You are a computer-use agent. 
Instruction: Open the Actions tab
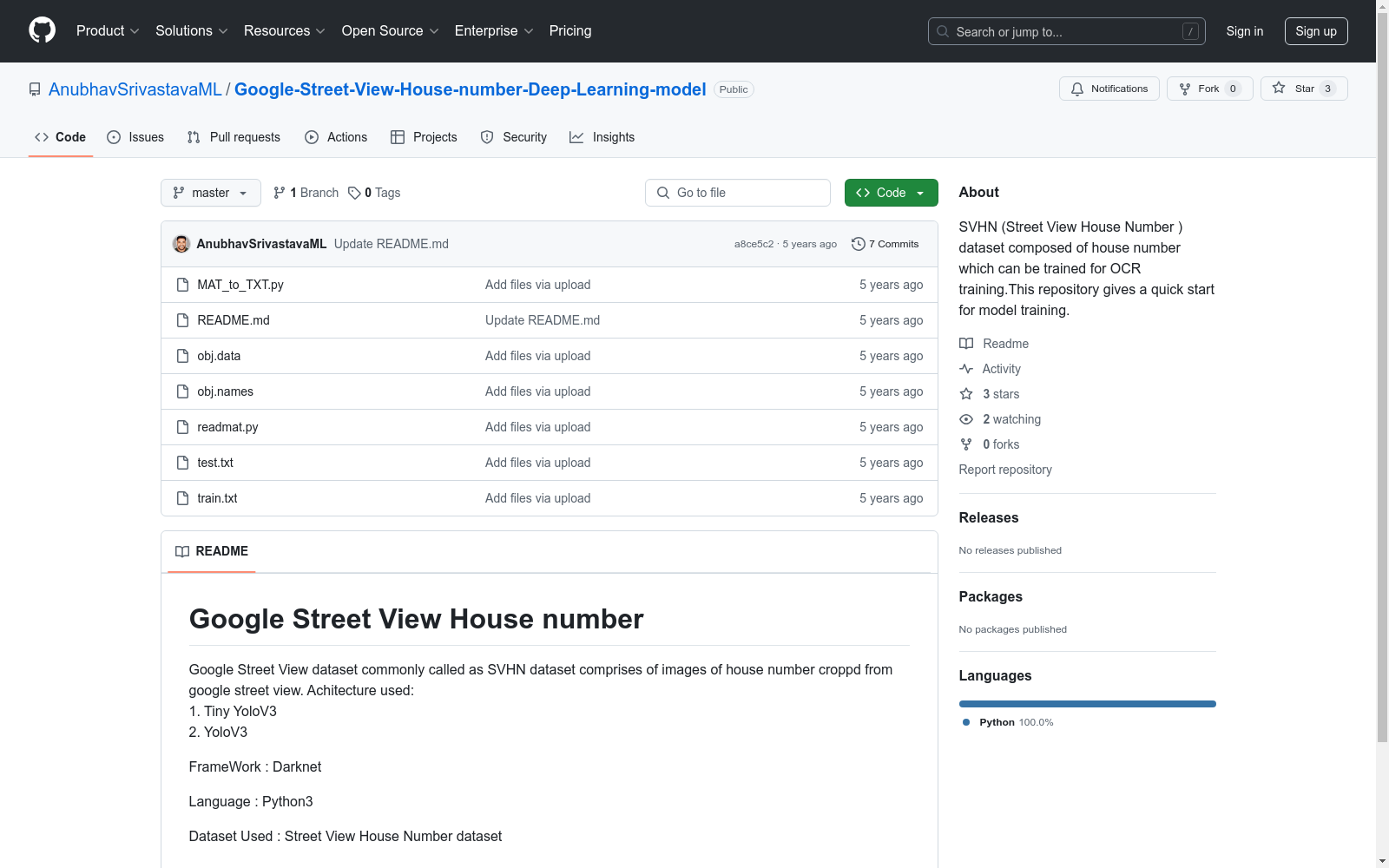pyautogui.click(x=336, y=137)
